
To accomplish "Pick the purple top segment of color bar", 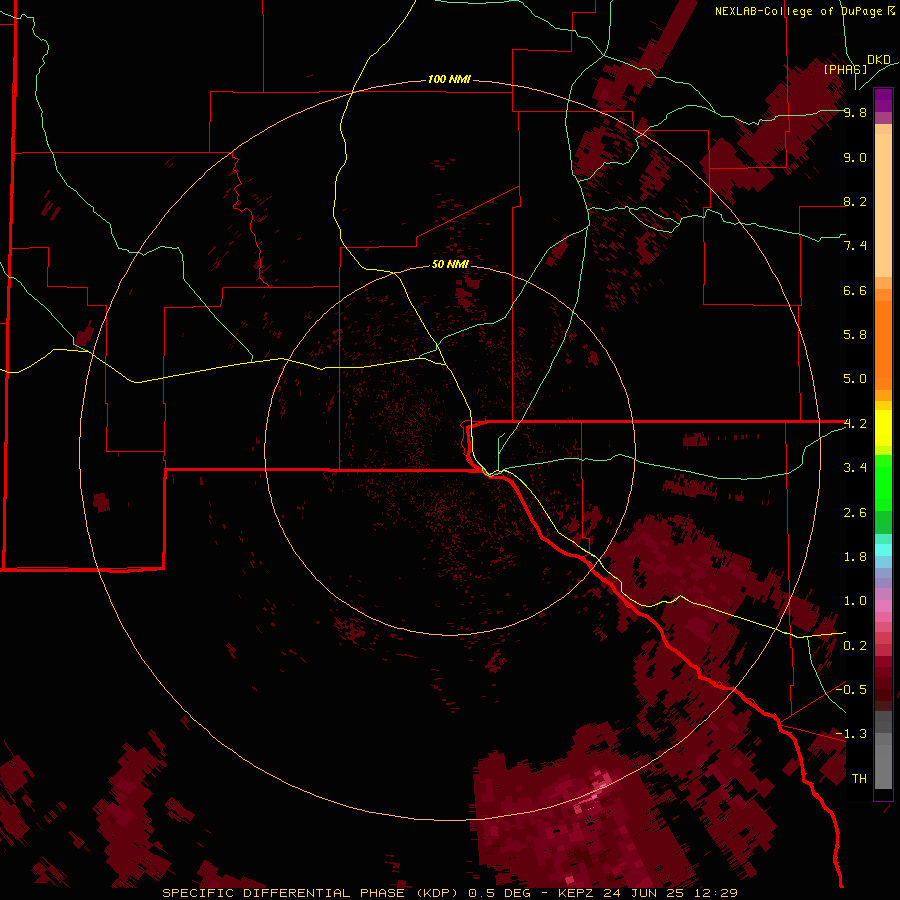I will click(883, 100).
